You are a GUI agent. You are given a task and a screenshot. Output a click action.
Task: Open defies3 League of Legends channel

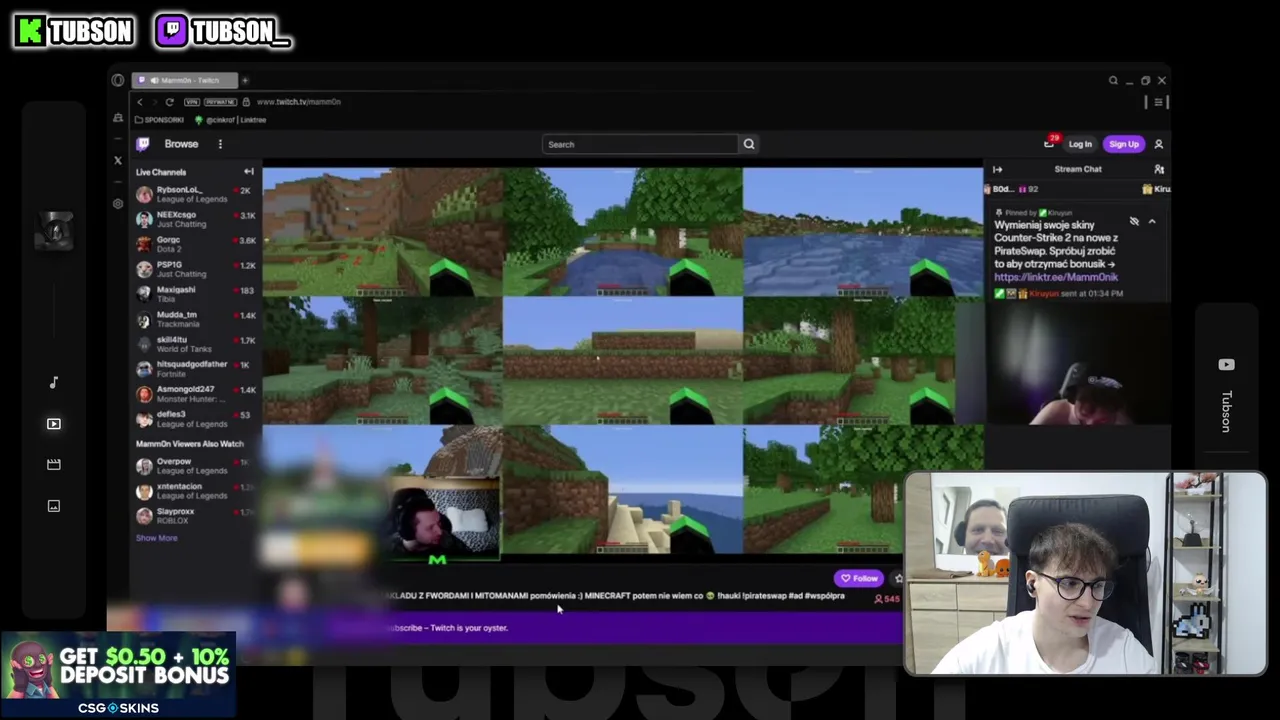click(196, 419)
